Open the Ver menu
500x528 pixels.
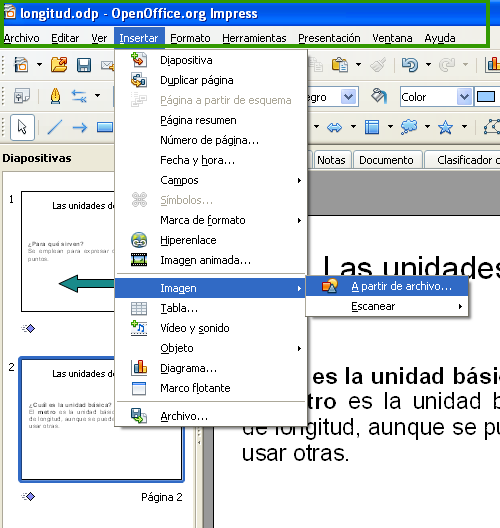click(x=99, y=38)
